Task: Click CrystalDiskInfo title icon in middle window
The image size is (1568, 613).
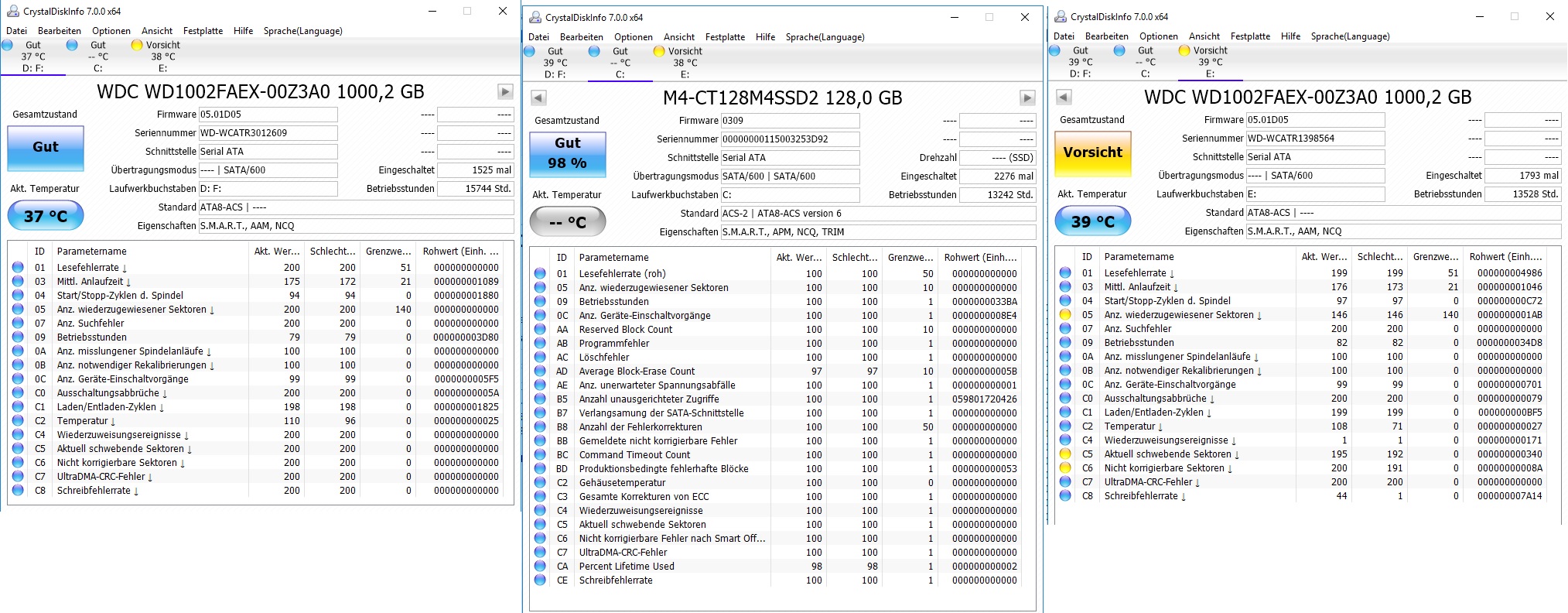Action: point(535,17)
